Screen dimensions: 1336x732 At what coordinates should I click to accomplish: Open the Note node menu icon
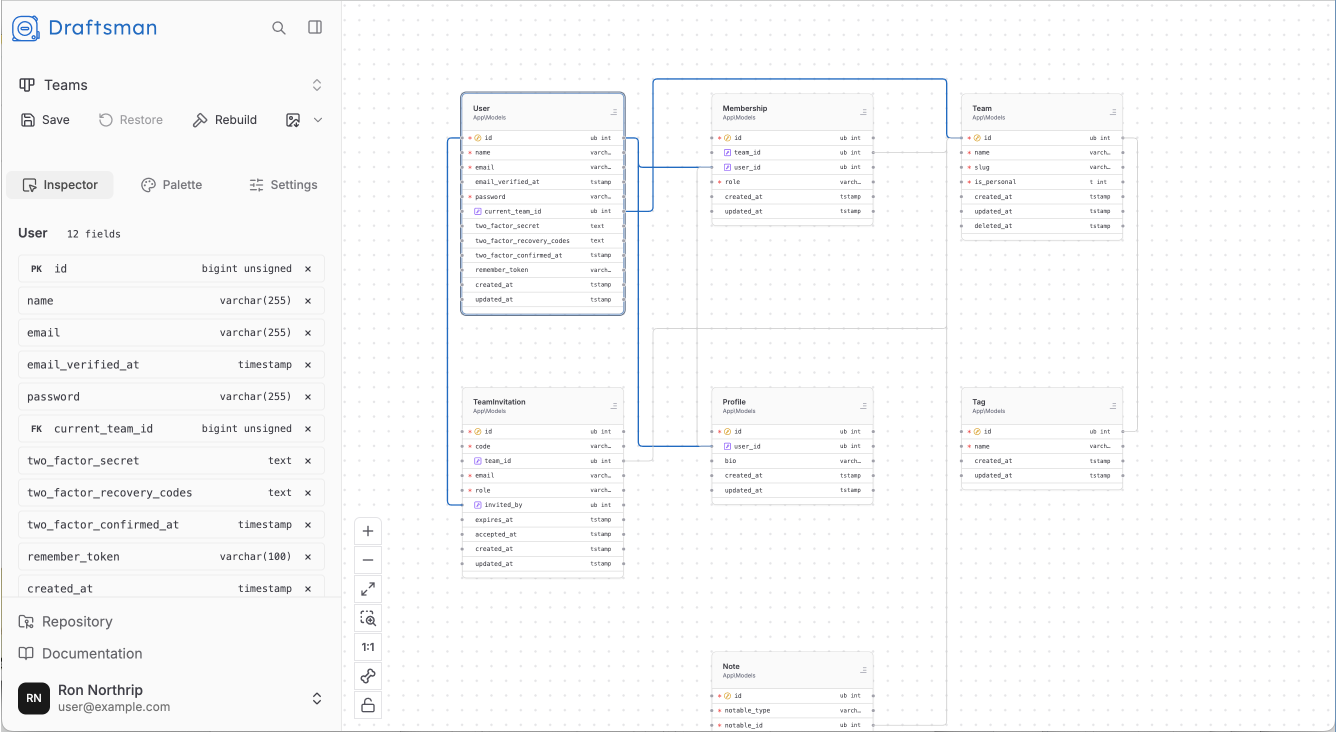(x=864, y=670)
